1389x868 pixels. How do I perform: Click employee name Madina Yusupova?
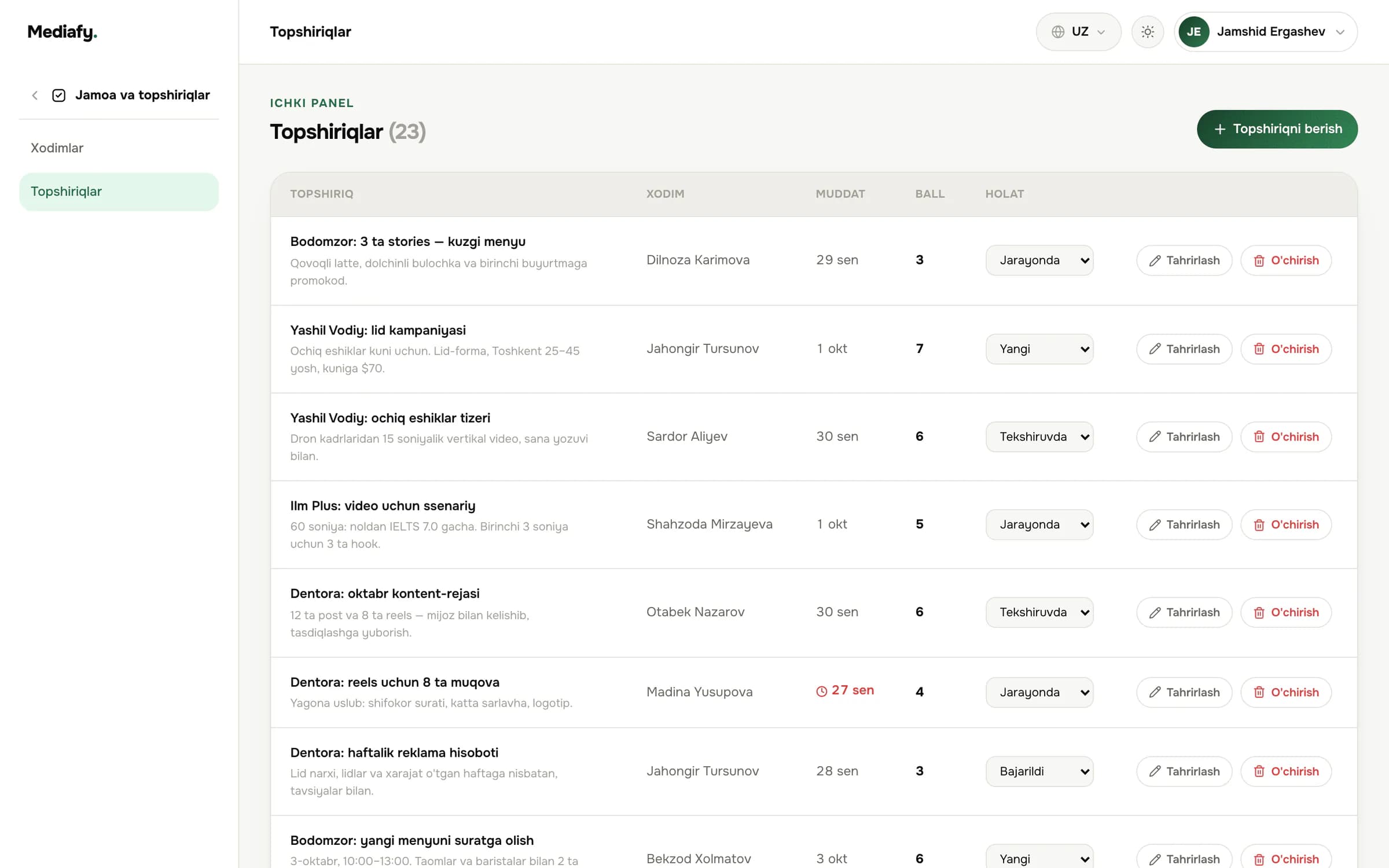(700, 692)
